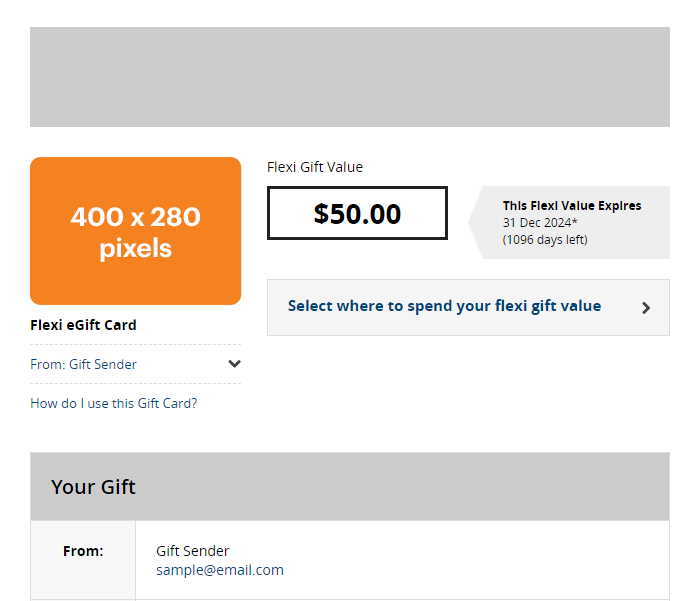This screenshot has height=601, width=700.
Task: Click 'This Flexi Value Expires' callout heading
Action: tap(572, 206)
